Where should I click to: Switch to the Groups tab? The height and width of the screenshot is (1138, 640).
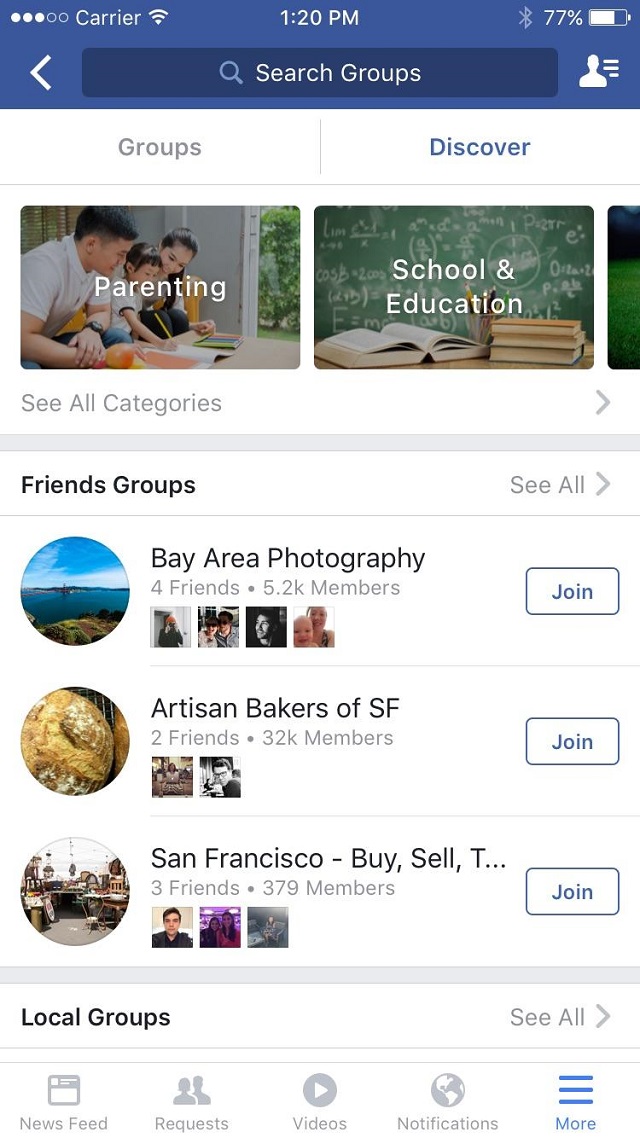(160, 147)
